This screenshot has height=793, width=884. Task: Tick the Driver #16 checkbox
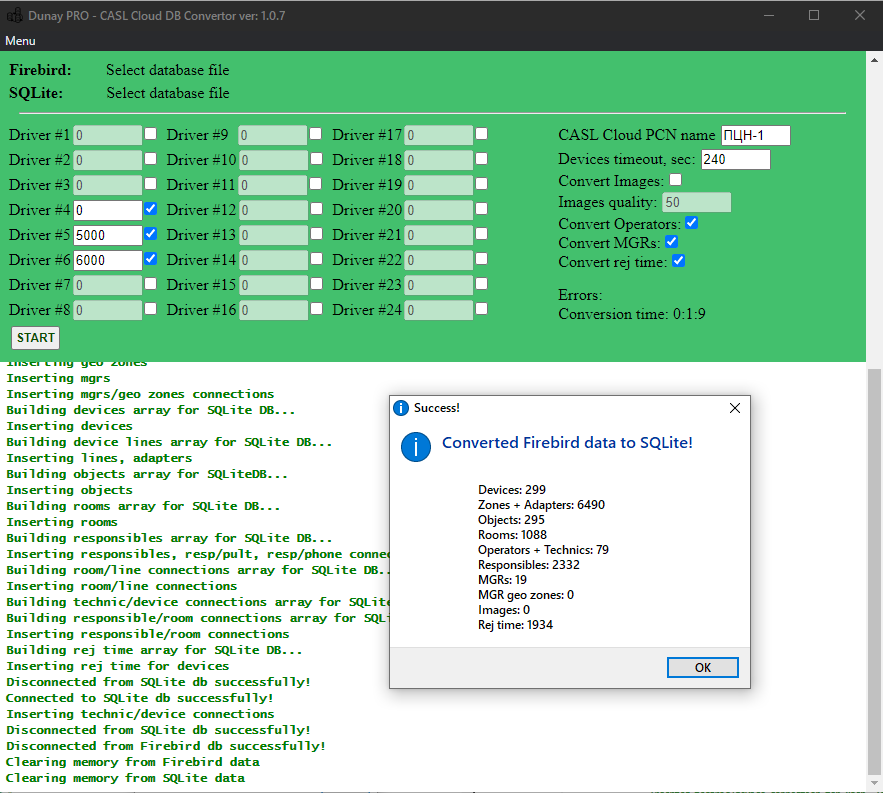pos(316,309)
